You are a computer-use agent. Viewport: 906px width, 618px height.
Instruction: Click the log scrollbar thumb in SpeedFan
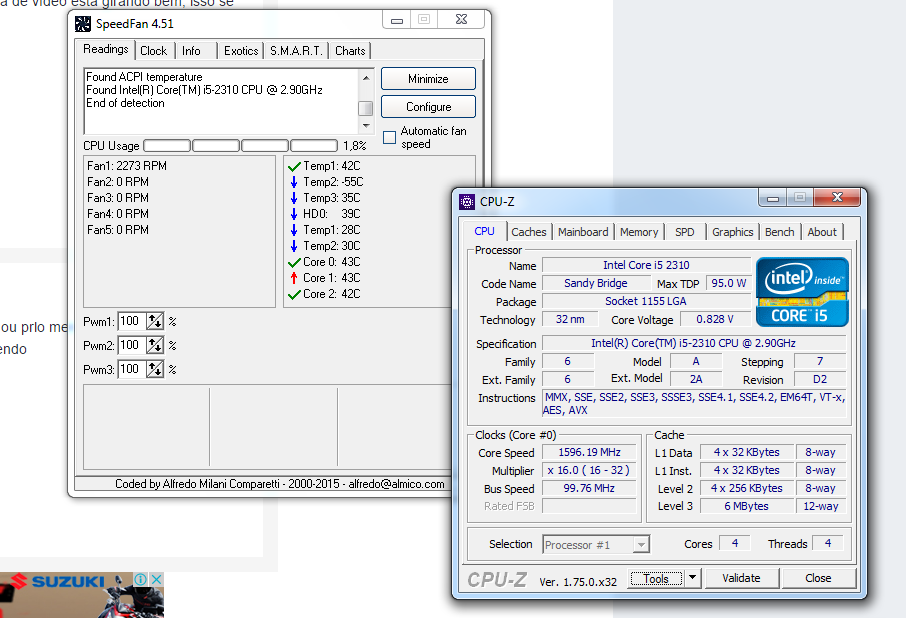tap(366, 108)
